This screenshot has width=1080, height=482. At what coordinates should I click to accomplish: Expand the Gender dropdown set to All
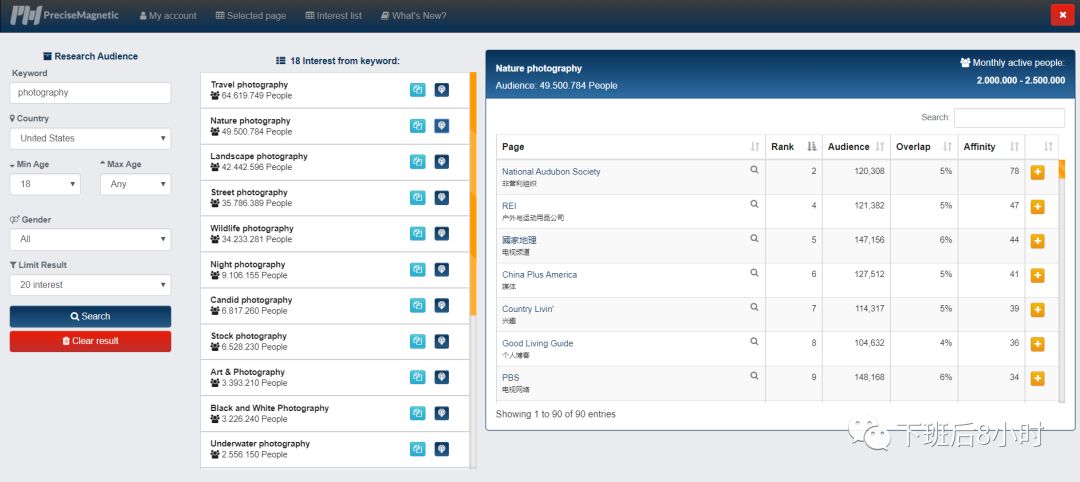pos(90,239)
